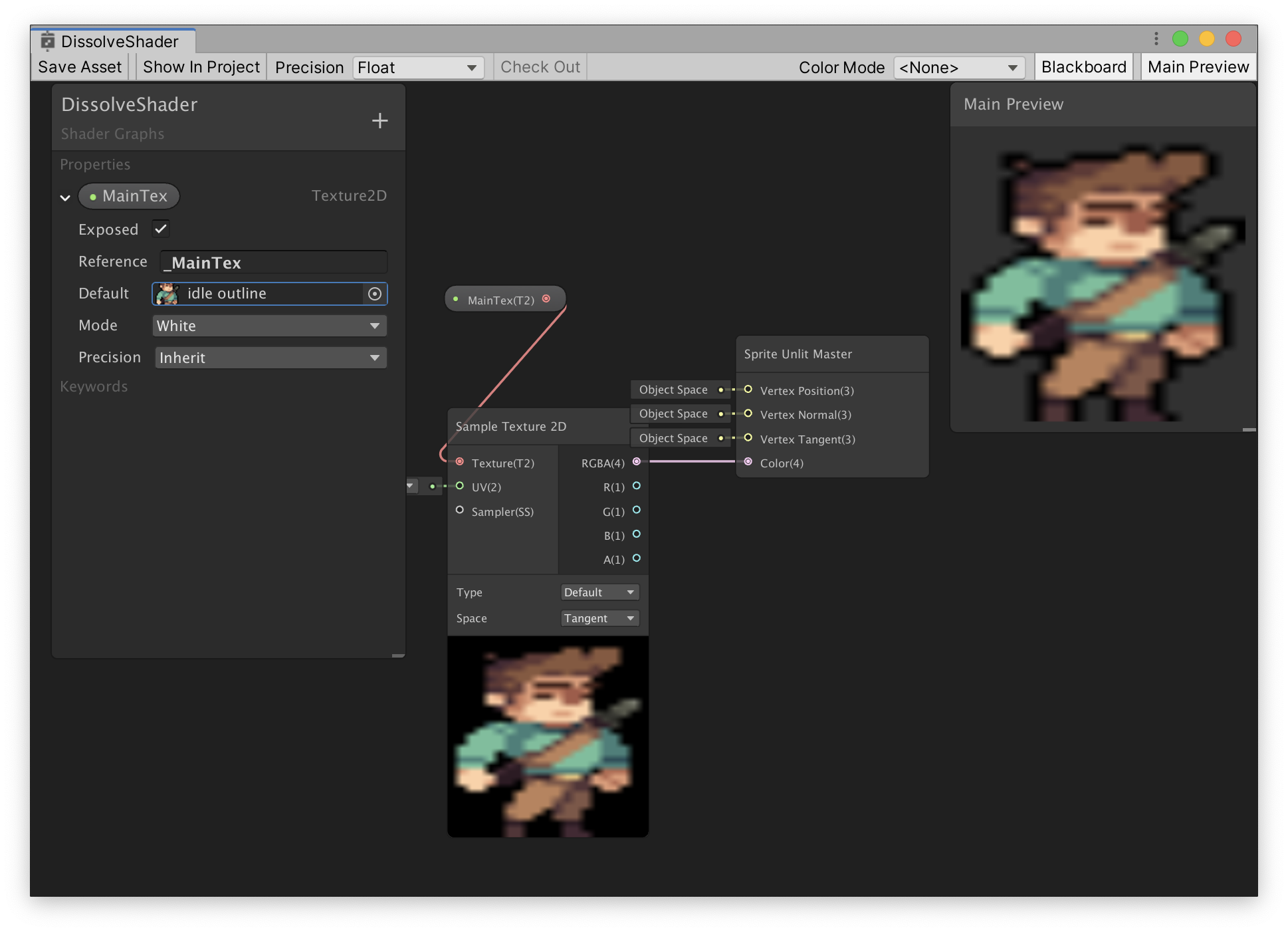
Task: Click the RGBA(4) output port
Action: 637,461
